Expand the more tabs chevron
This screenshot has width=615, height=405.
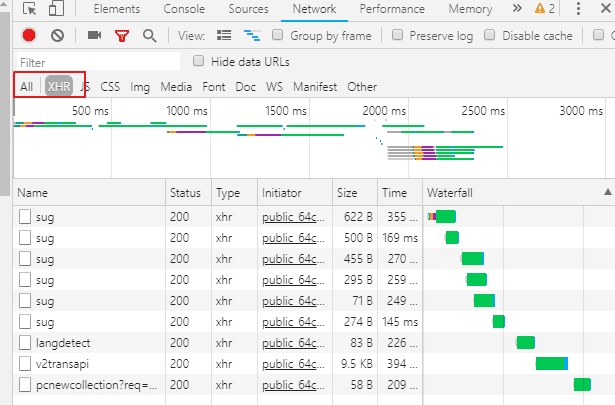(517, 9)
